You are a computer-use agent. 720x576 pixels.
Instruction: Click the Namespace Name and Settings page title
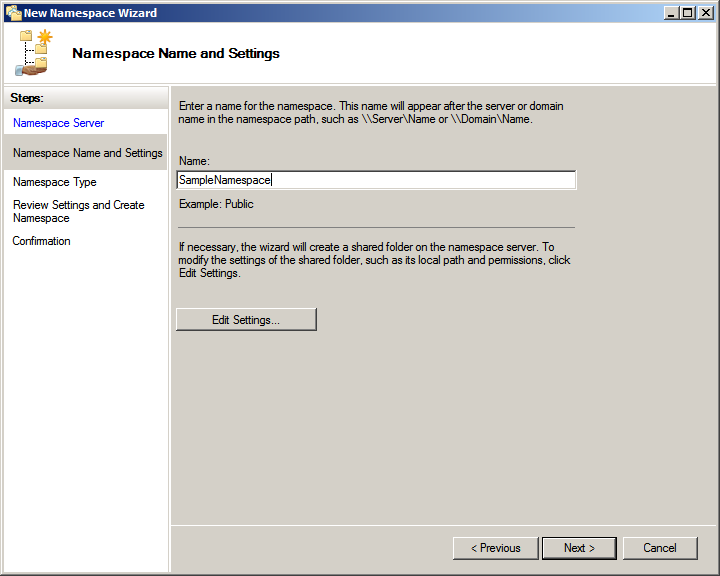pos(176,53)
